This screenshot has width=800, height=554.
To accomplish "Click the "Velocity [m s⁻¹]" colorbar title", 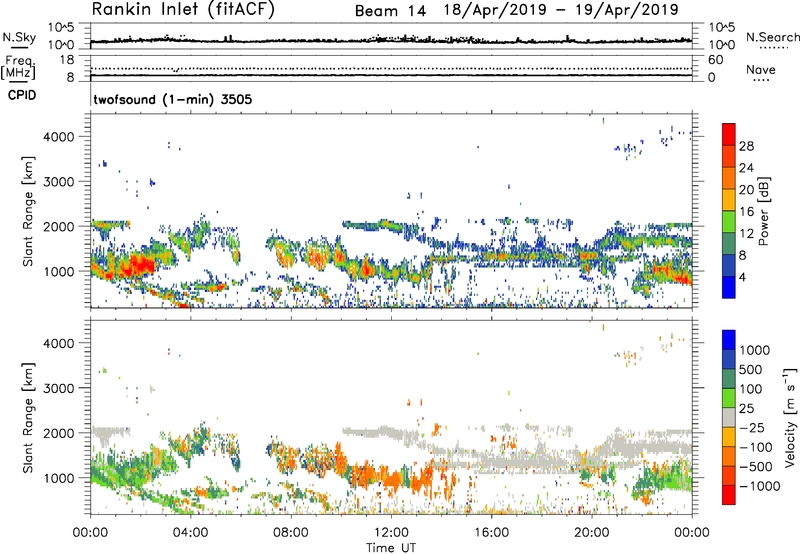I will point(790,417).
